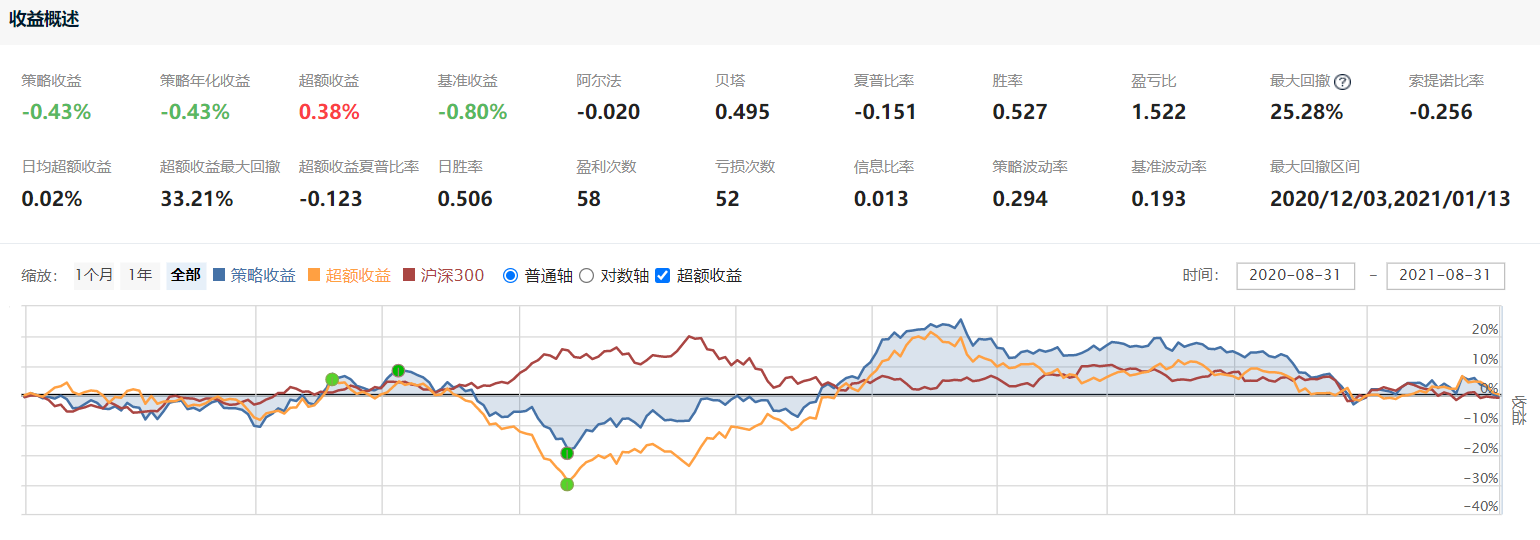Select the 对数轴 radio button
1540x540 pixels.
click(x=587, y=275)
